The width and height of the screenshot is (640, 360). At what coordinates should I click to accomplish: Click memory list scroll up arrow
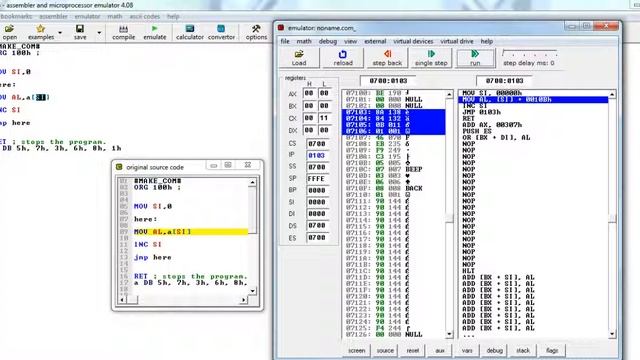coord(449,94)
